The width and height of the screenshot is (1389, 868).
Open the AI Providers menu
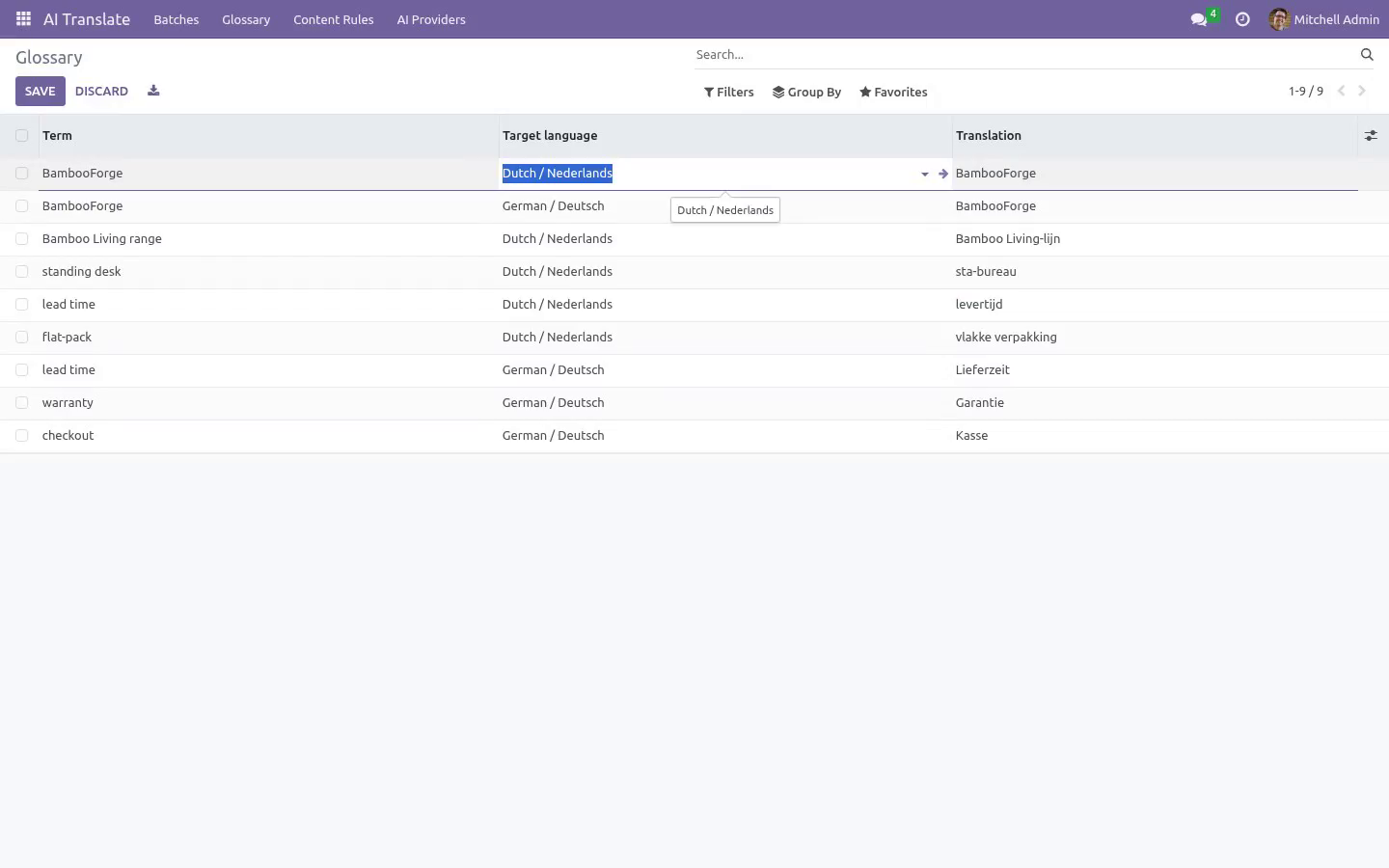[431, 19]
